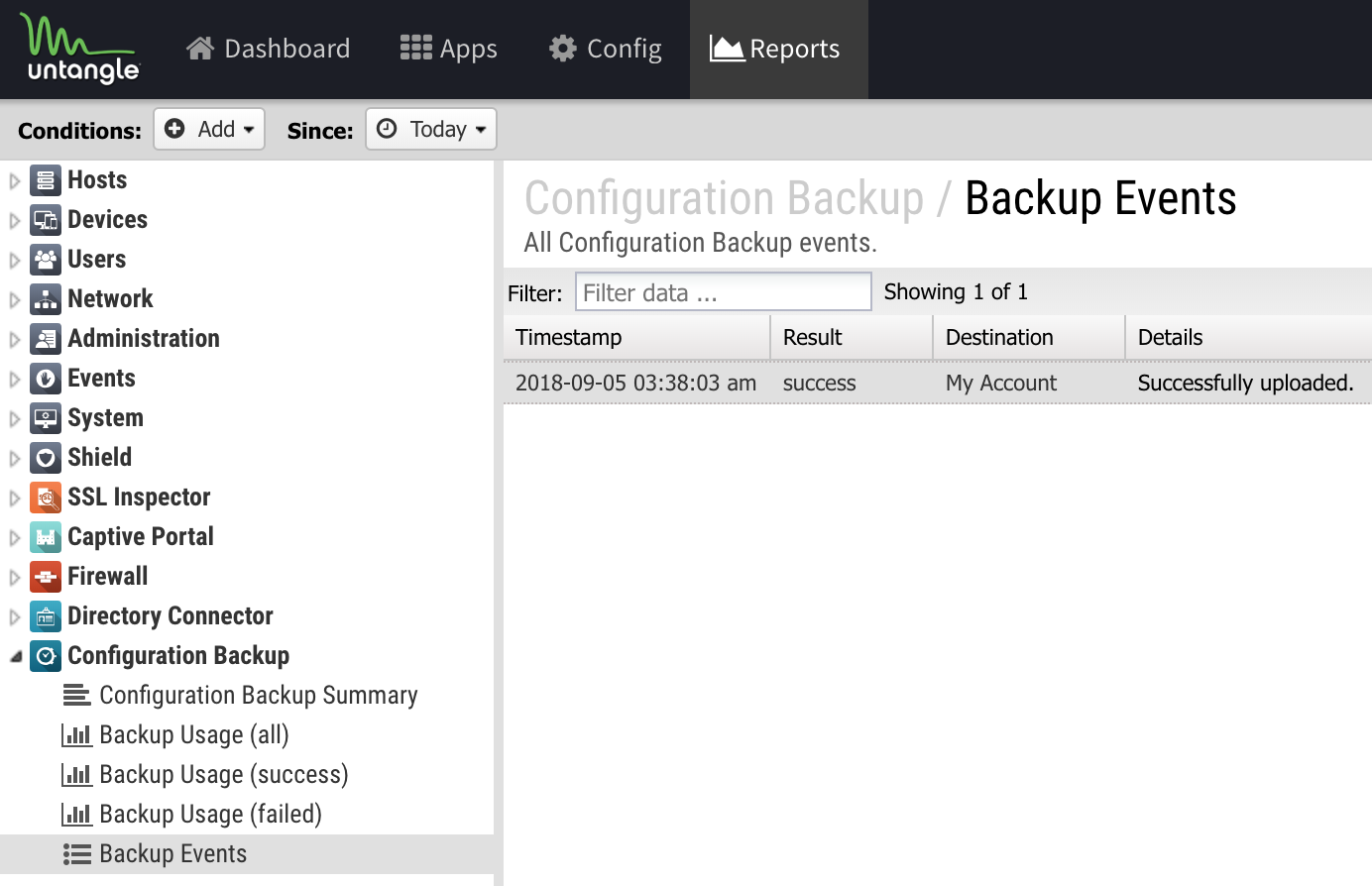The width and height of the screenshot is (1372, 886).
Task: Expand the Events tree node
Action: [x=15, y=380]
